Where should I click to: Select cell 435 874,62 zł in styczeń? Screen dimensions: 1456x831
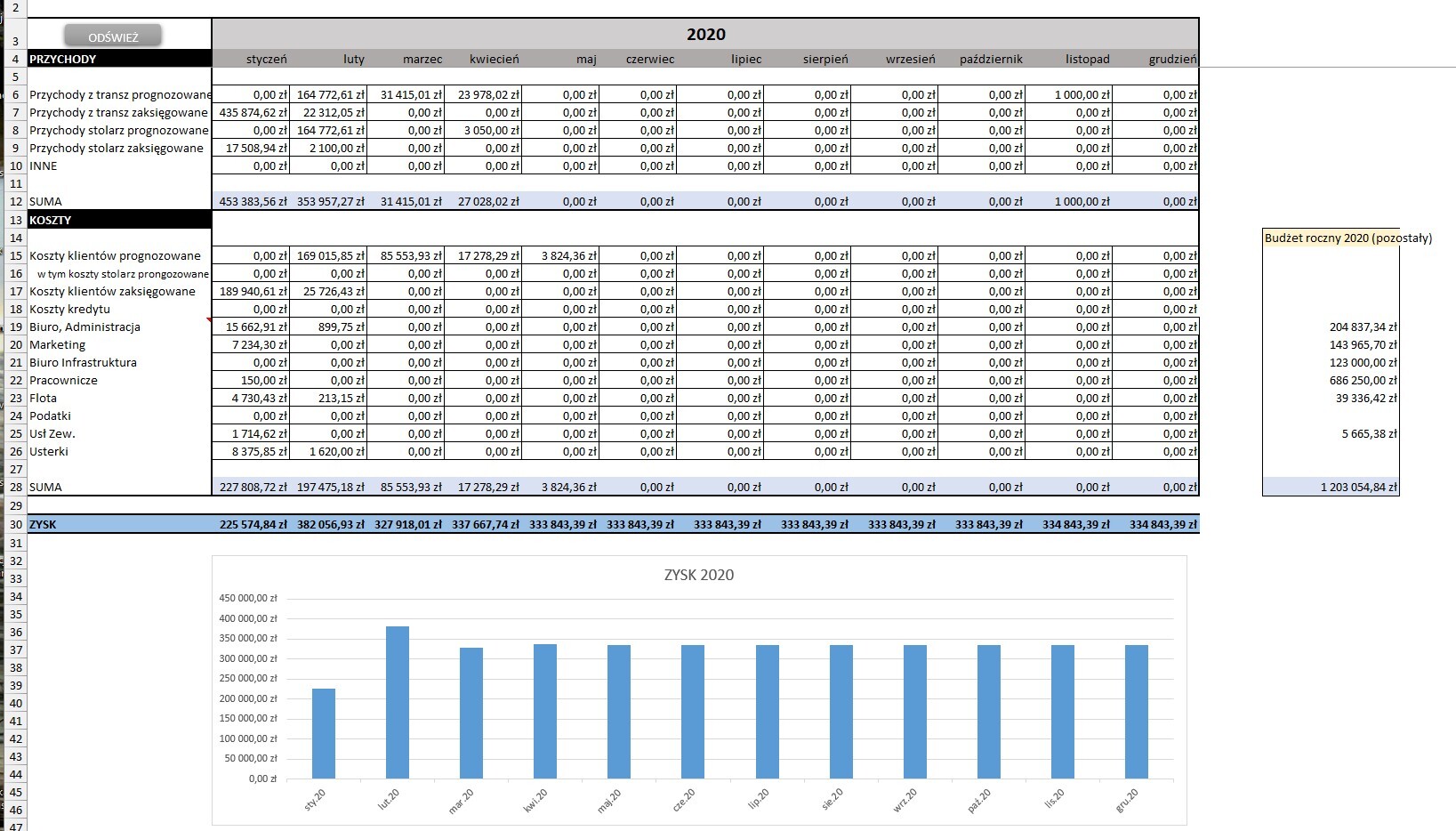(251, 113)
